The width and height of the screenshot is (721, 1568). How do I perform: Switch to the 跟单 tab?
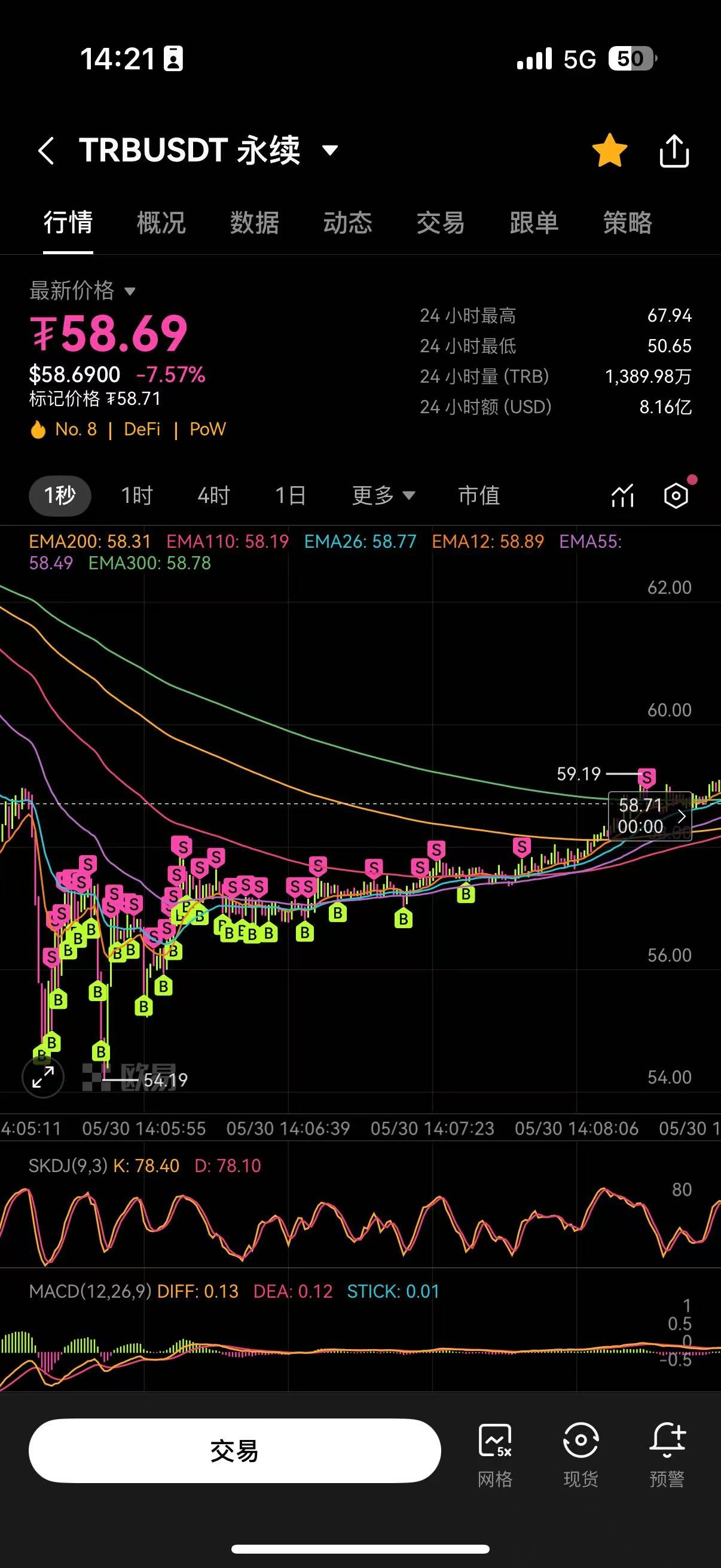[x=534, y=223]
